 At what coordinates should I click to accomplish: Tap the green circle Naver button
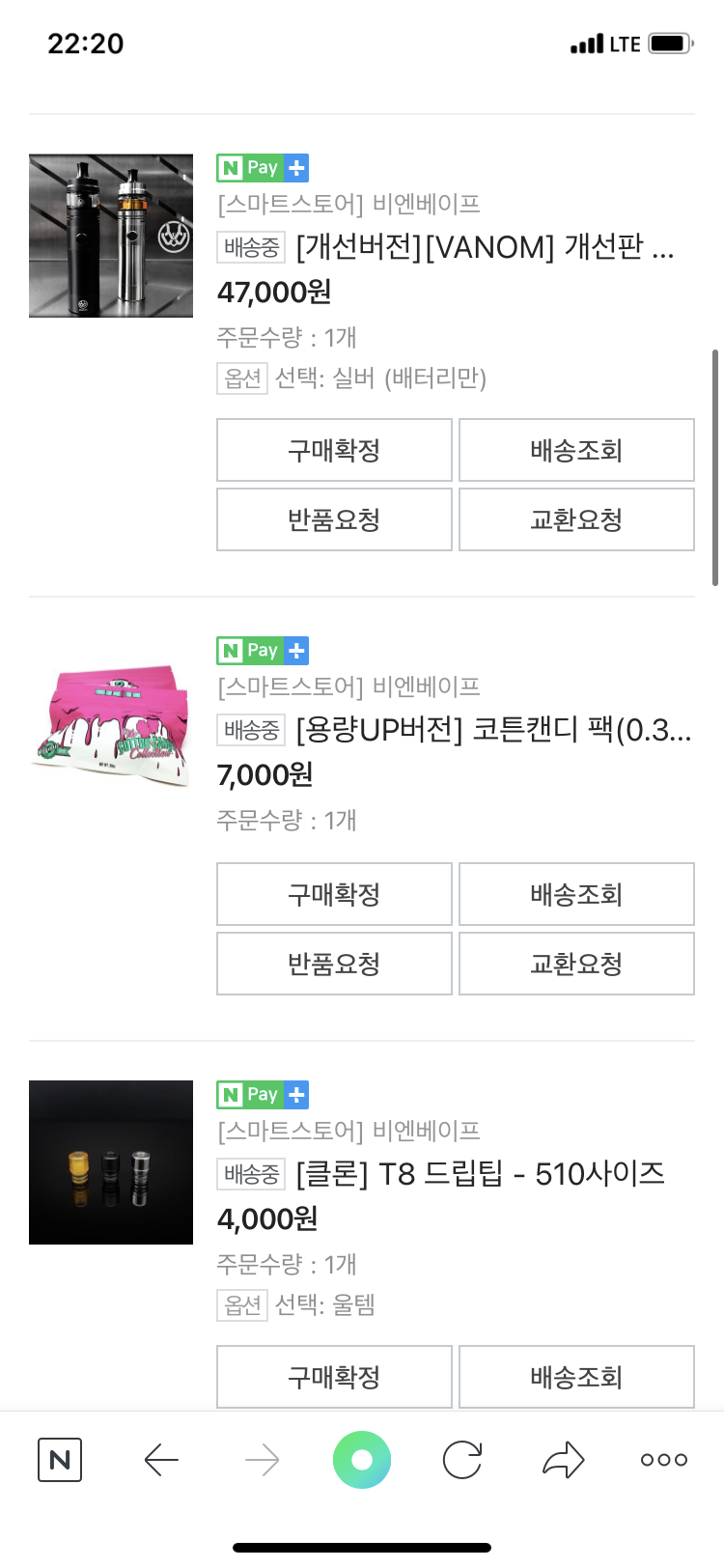coord(362,1459)
